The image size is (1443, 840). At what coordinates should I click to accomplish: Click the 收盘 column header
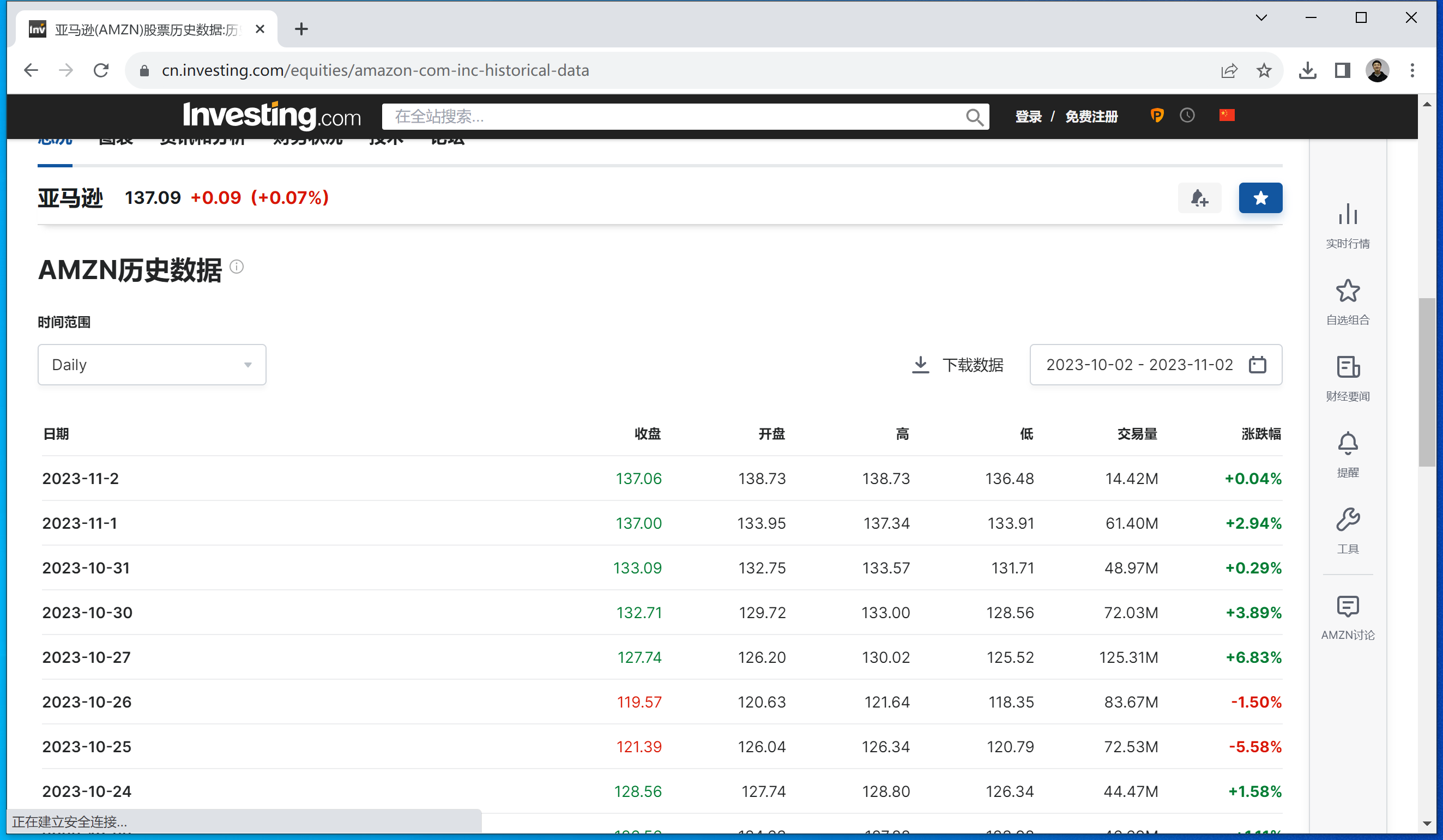coord(648,433)
